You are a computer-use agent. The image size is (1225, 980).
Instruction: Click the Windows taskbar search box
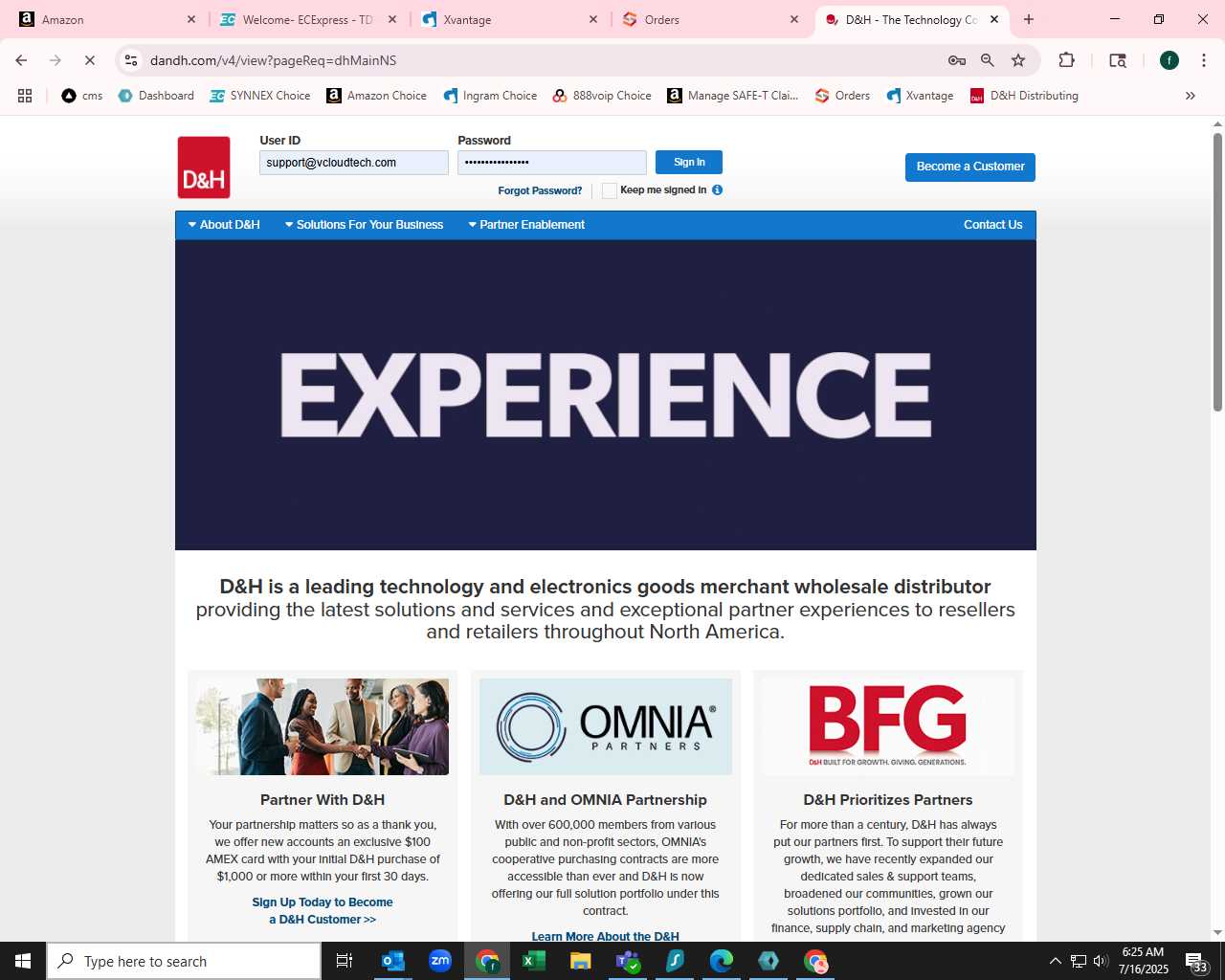pyautogui.click(x=184, y=961)
